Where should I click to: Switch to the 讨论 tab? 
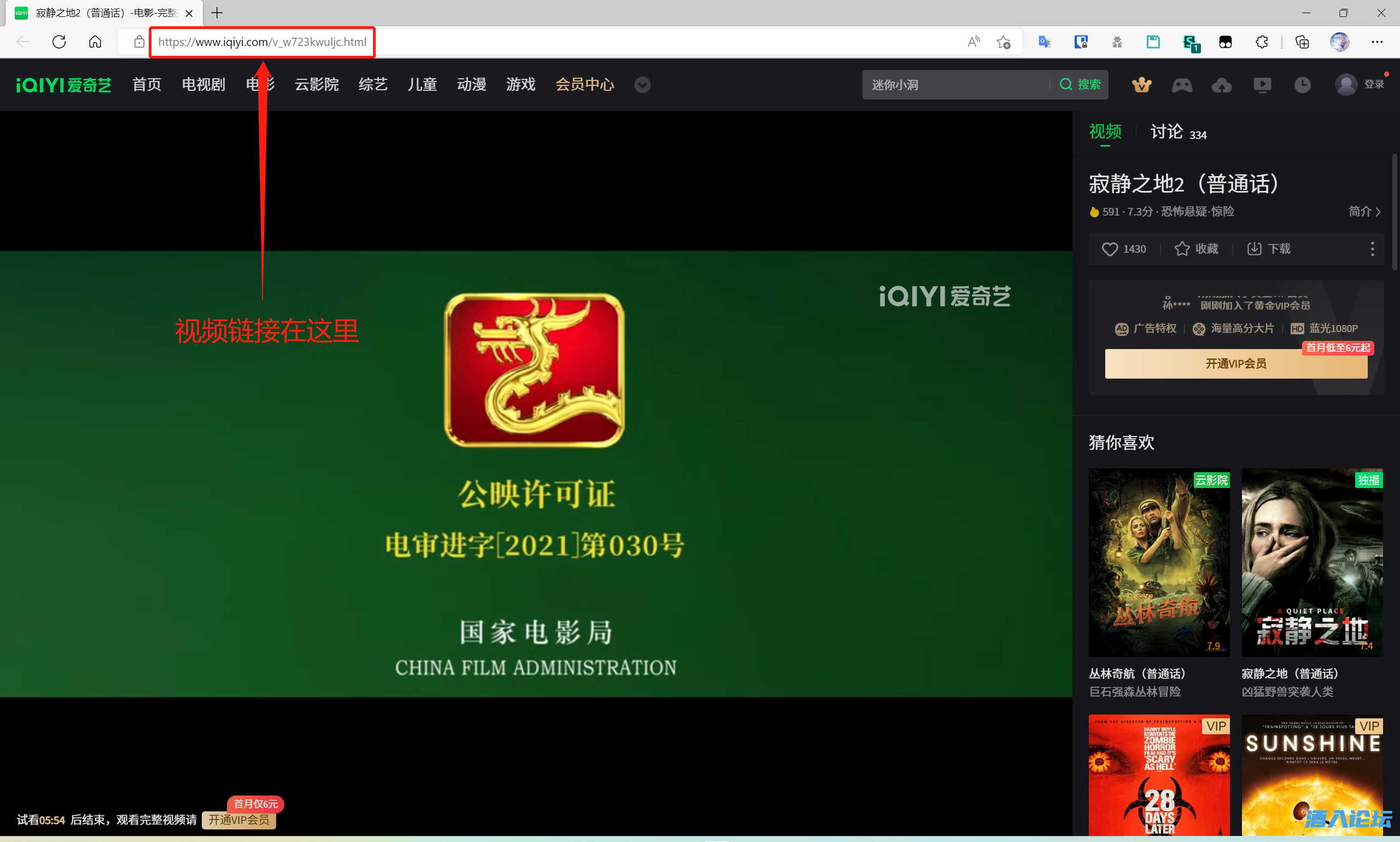[x=1166, y=132]
